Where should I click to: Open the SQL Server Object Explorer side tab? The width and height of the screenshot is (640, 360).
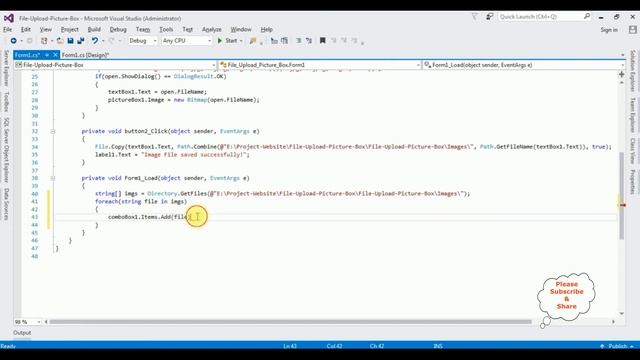coord(6,150)
